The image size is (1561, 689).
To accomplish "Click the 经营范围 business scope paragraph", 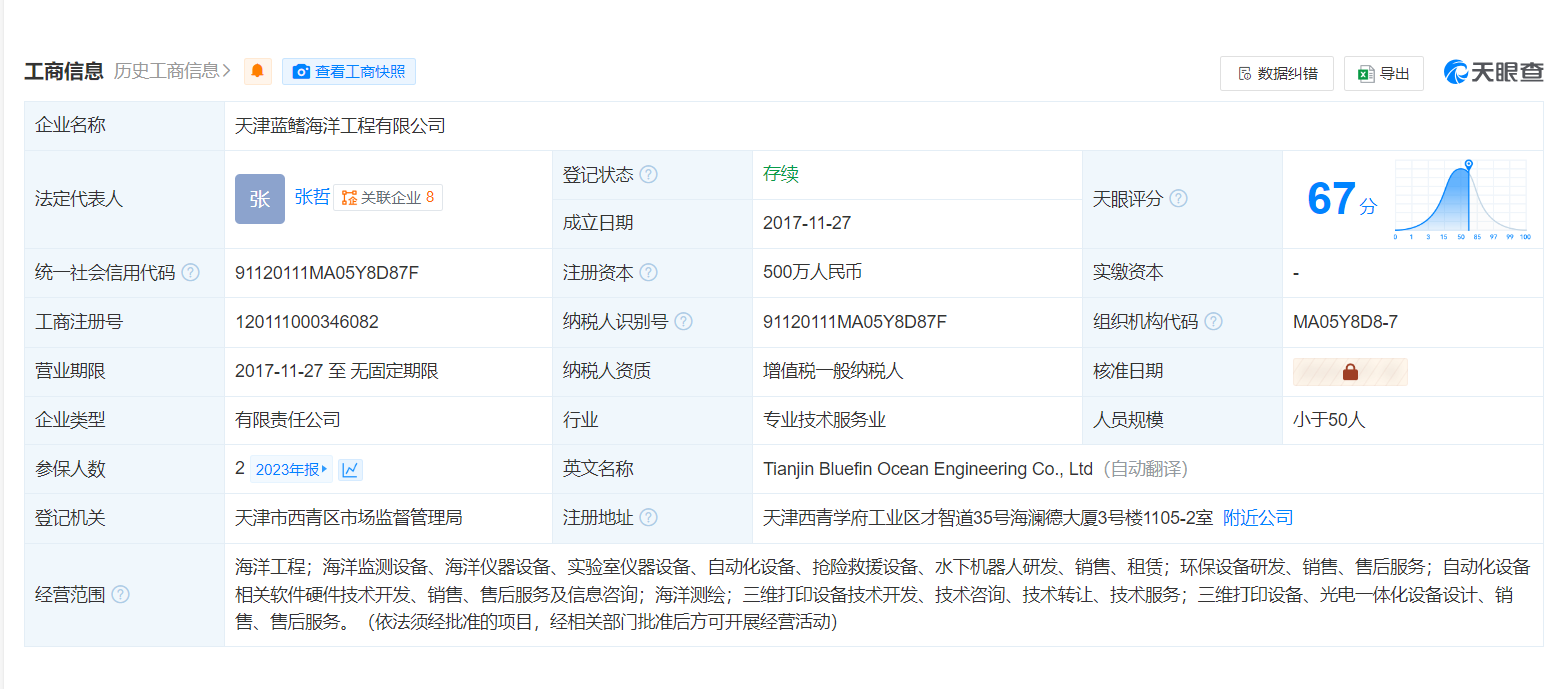I will [883, 595].
